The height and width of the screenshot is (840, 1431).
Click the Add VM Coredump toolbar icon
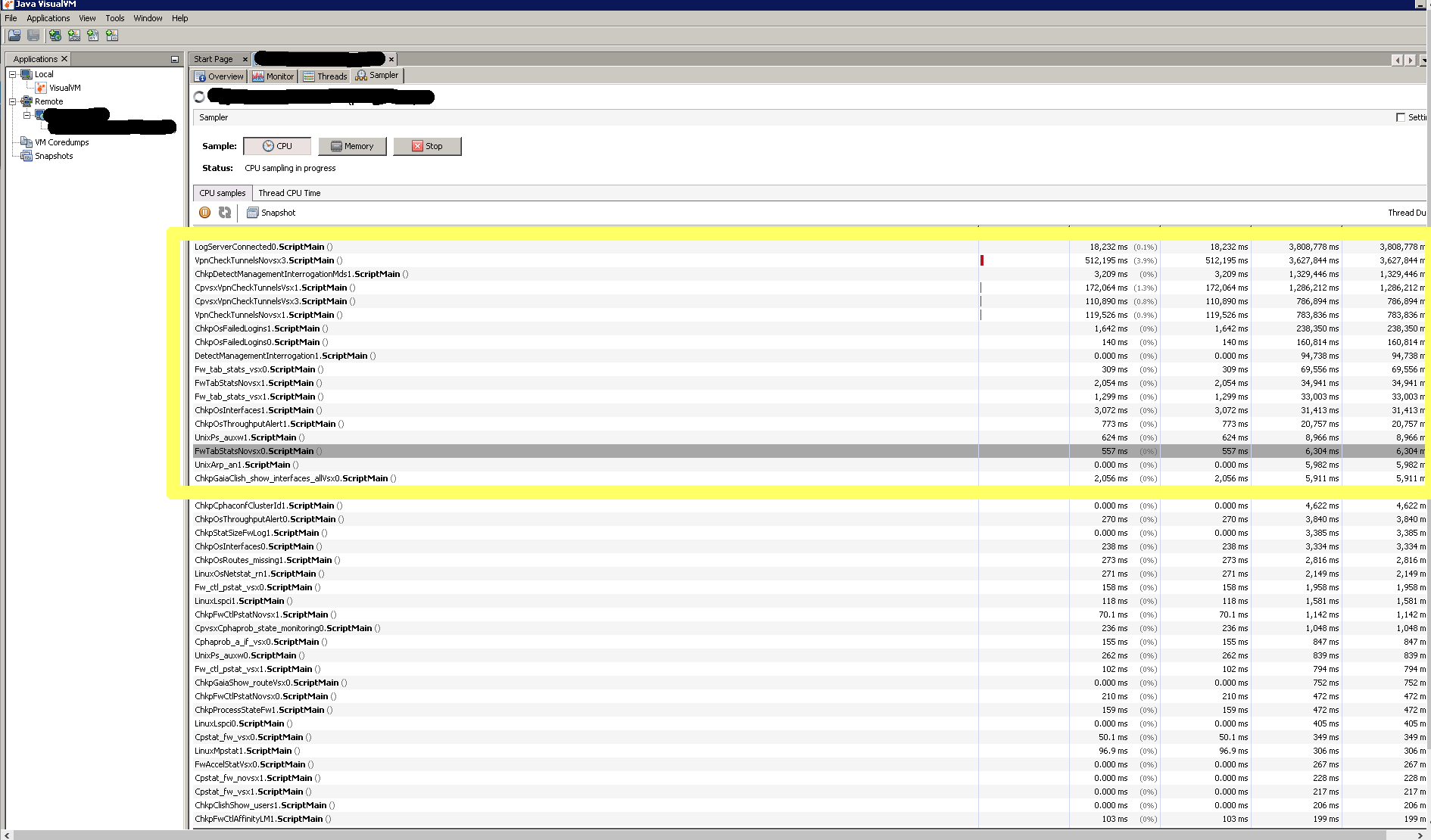(93, 36)
